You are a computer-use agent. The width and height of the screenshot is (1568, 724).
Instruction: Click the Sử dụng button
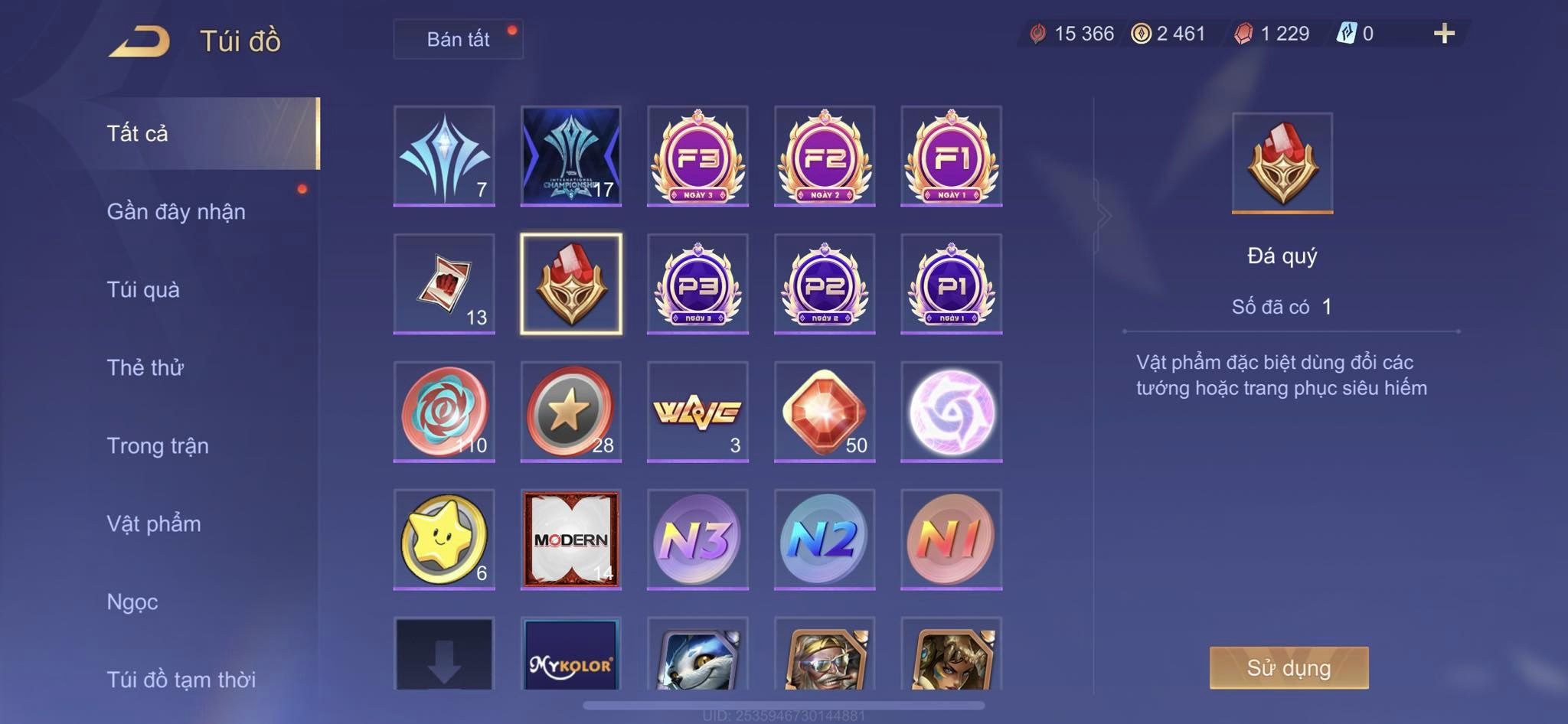[x=1289, y=667]
